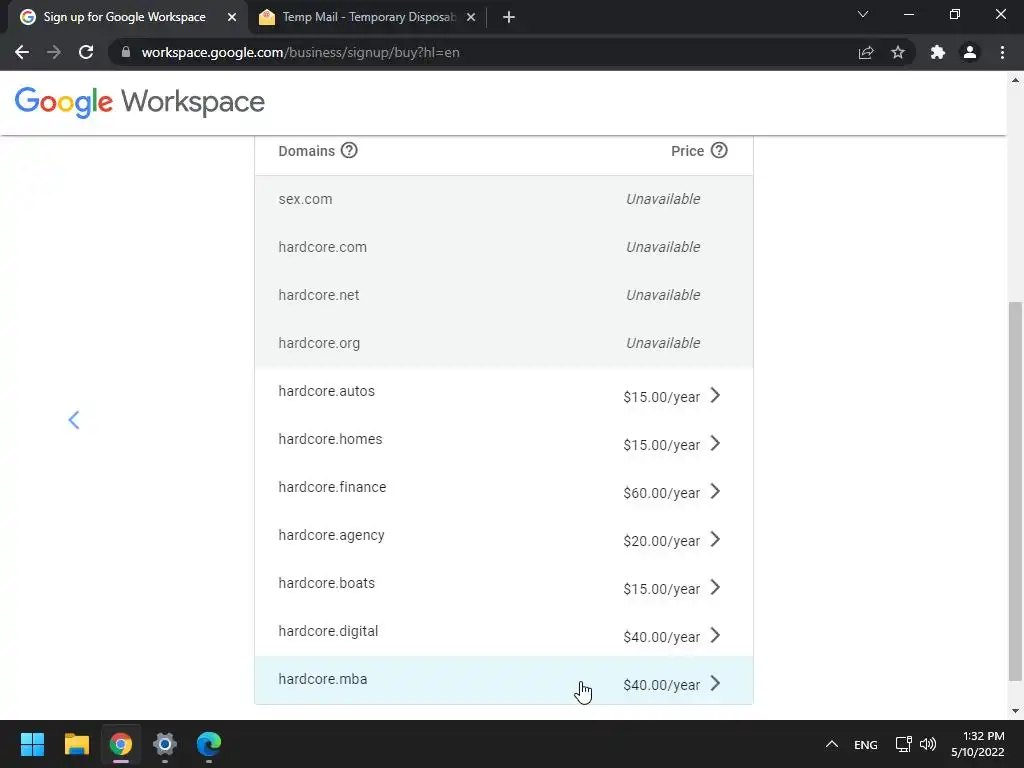Go back with the blue left chevron
Viewport: 1024px width, 768px height.
pos(74,420)
